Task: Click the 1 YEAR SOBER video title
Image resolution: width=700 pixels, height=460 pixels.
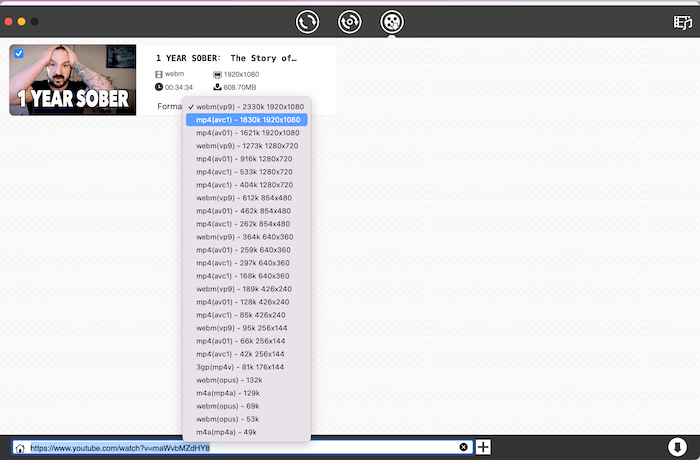Action: [226, 58]
